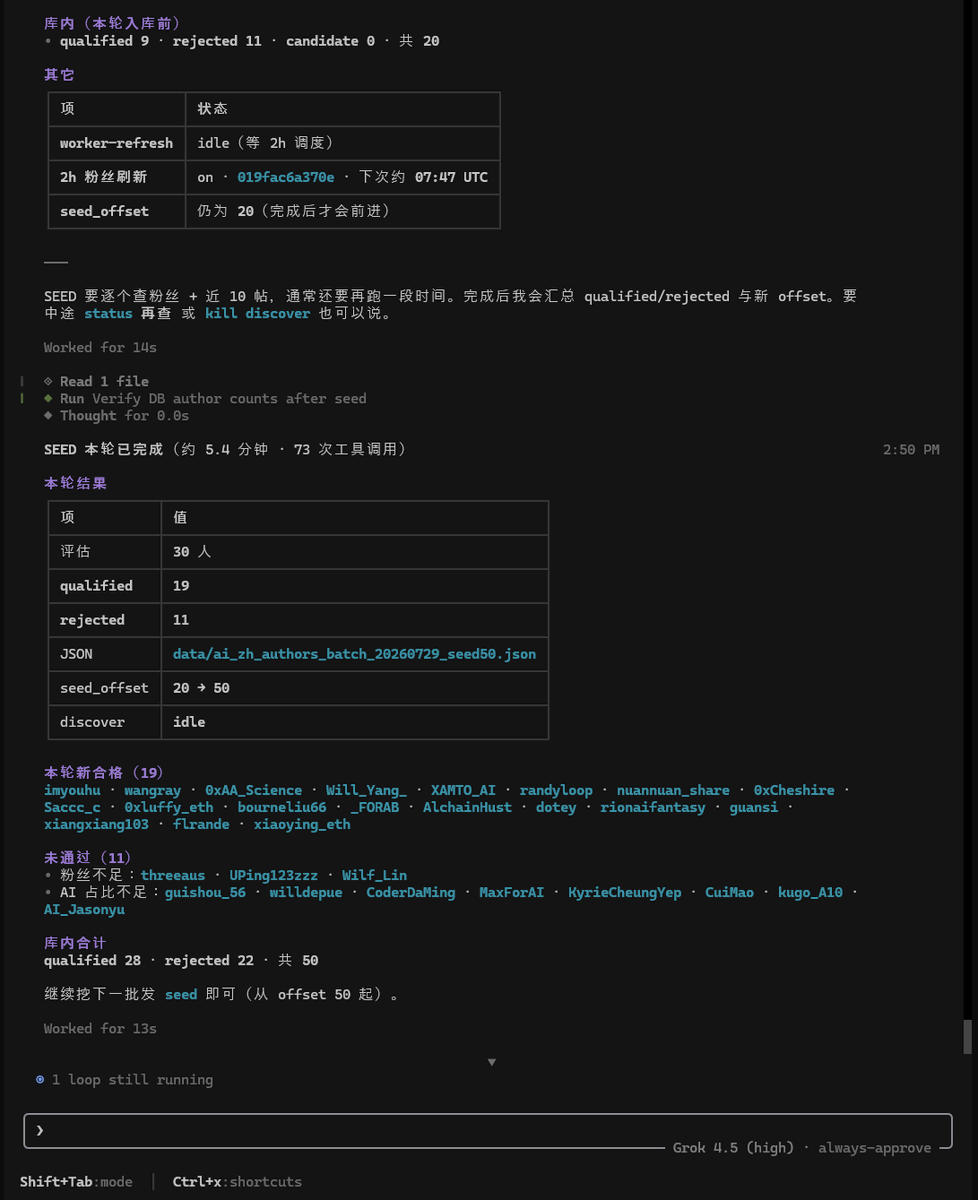
Task: Click the blue dot before '1 loop still running'
Action: pyautogui.click(x=40, y=1080)
